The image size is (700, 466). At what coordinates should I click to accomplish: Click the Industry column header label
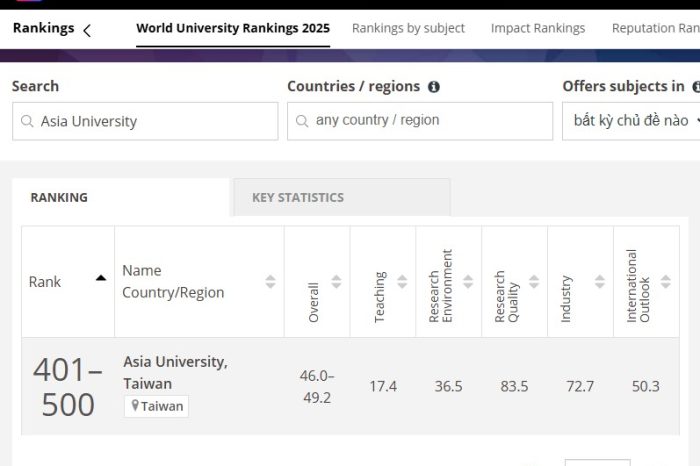pos(566,299)
